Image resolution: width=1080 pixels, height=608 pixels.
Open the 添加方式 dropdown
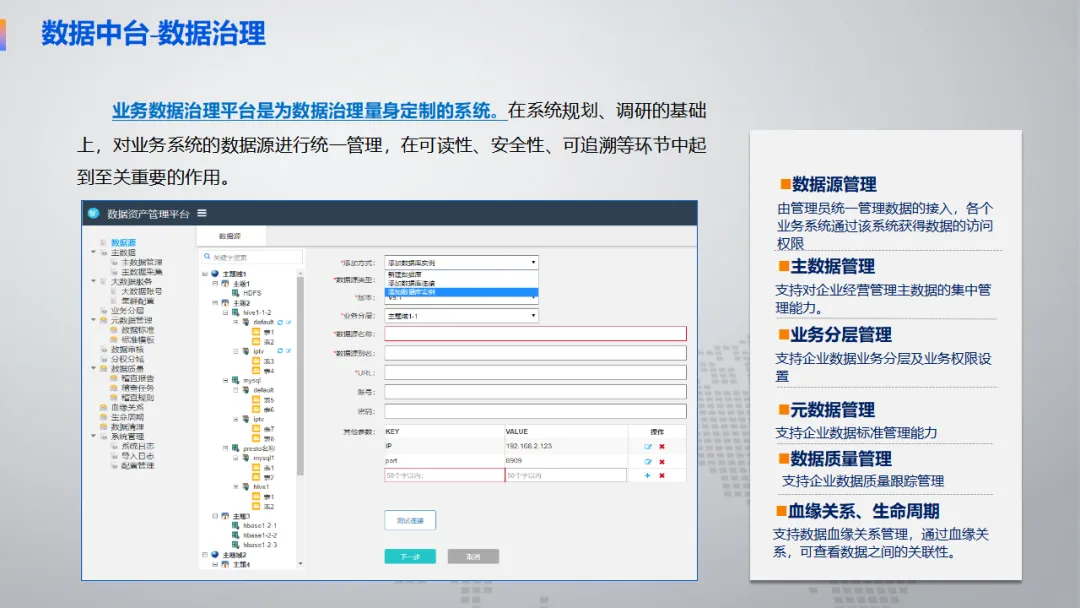[461, 262]
